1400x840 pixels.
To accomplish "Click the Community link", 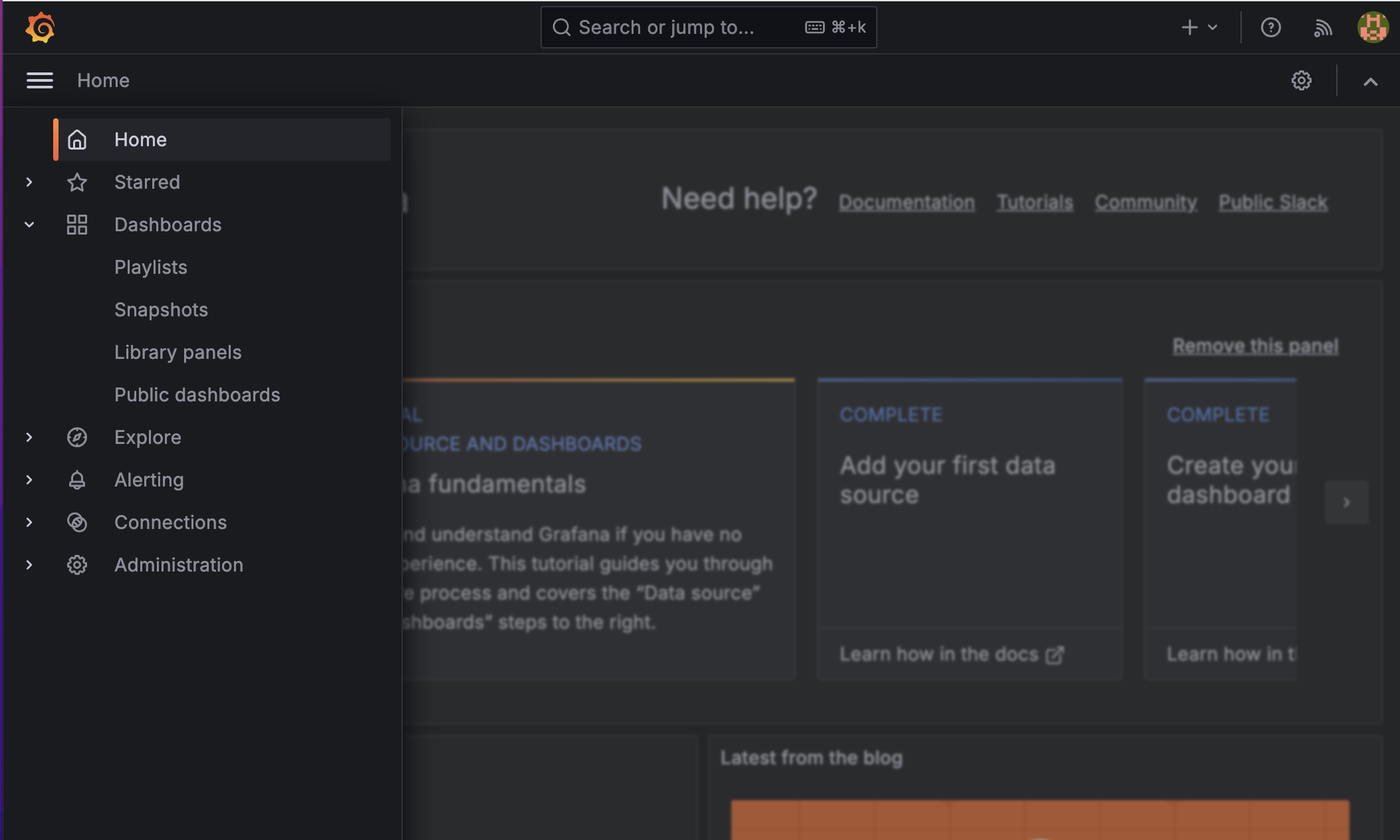I will [1146, 202].
